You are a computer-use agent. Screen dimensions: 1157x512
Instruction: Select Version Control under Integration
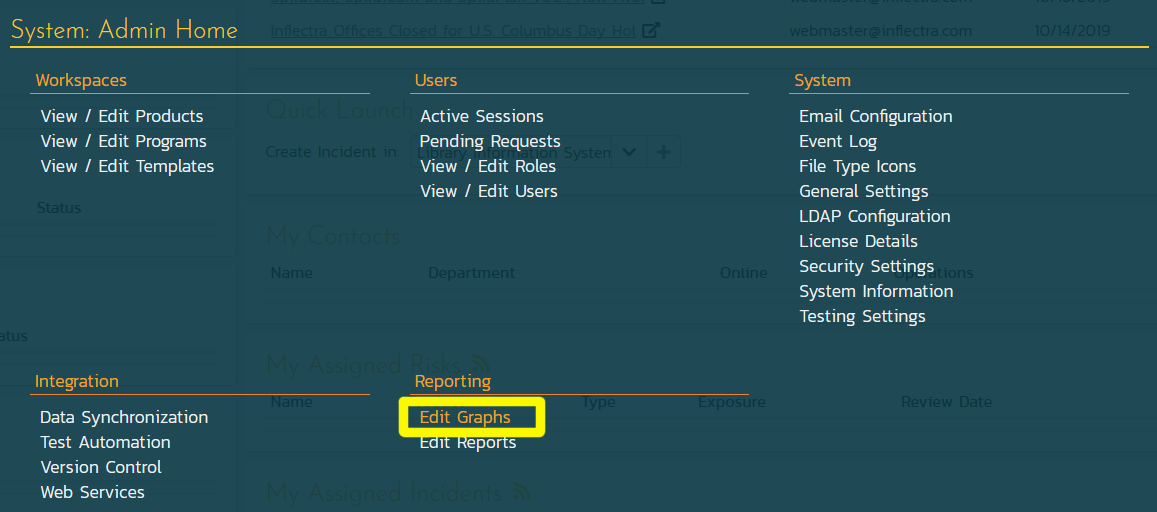[101, 467]
